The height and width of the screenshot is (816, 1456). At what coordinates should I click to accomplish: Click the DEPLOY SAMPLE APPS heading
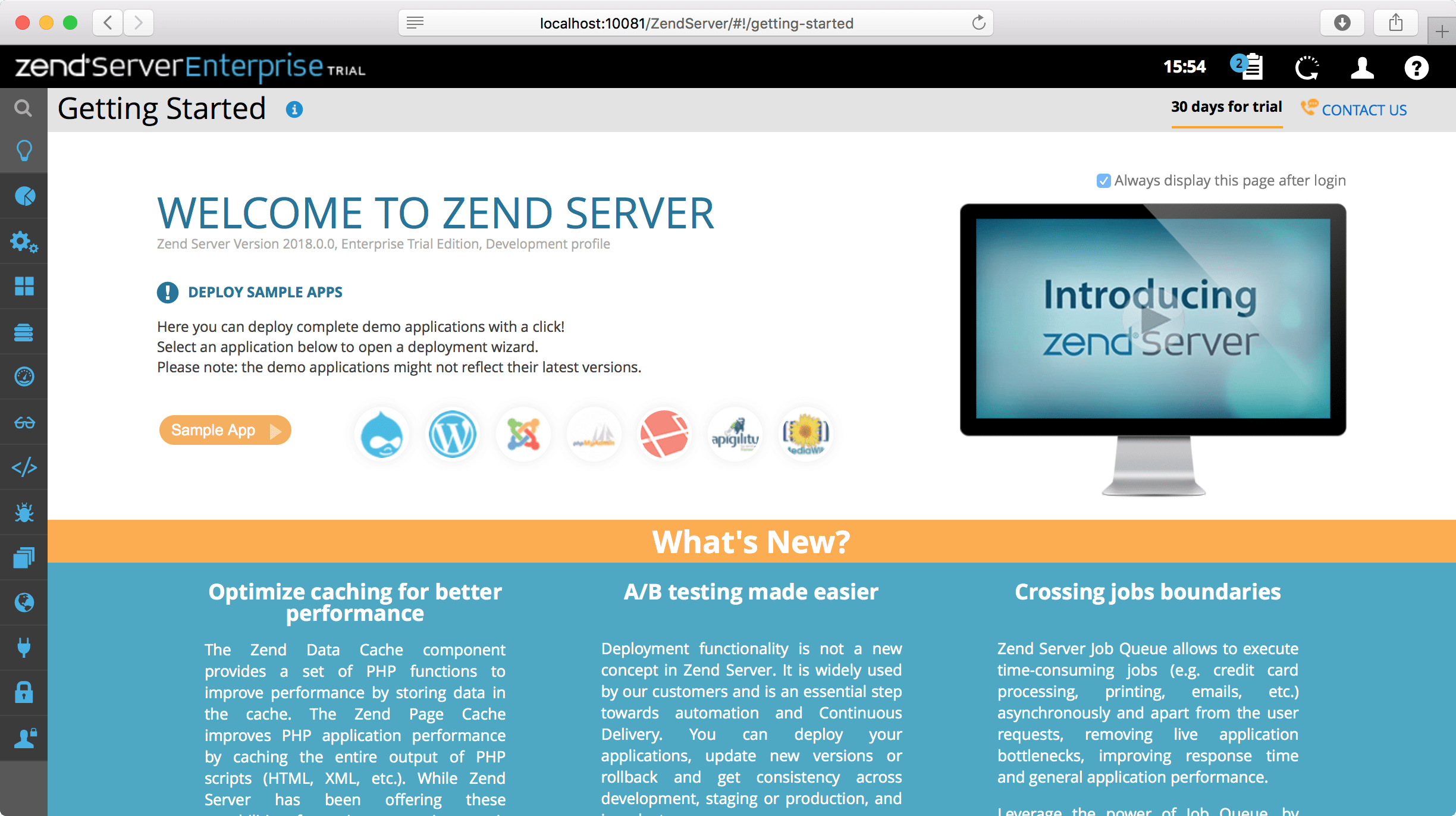(265, 292)
